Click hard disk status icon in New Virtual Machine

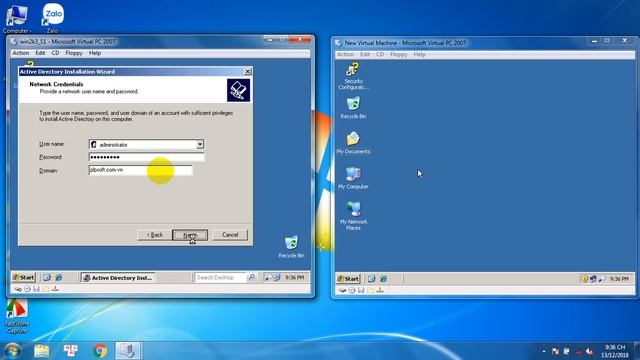[342, 290]
